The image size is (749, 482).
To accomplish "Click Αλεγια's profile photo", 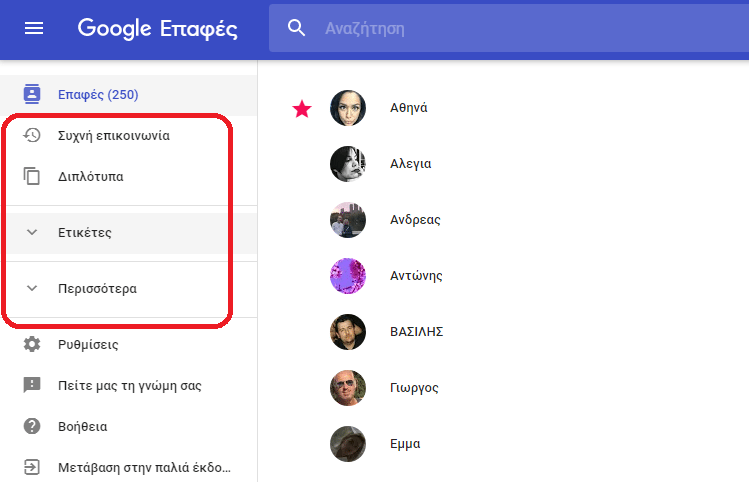I will click(348, 164).
